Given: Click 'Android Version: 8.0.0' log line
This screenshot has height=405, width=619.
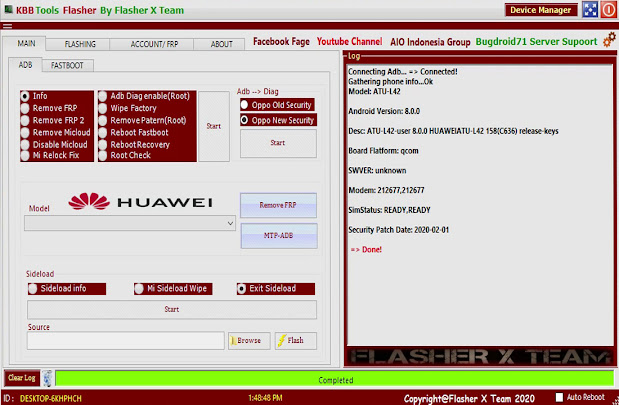Looking at the screenshot, I should click(384, 111).
